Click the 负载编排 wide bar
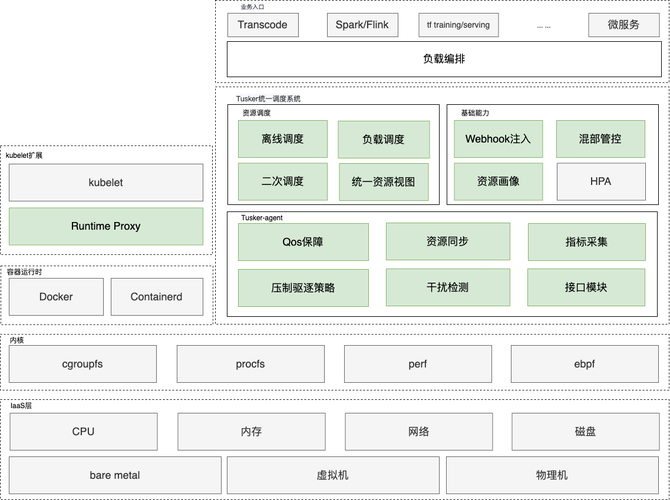The width and height of the screenshot is (670, 500). (x=443, y=59)
